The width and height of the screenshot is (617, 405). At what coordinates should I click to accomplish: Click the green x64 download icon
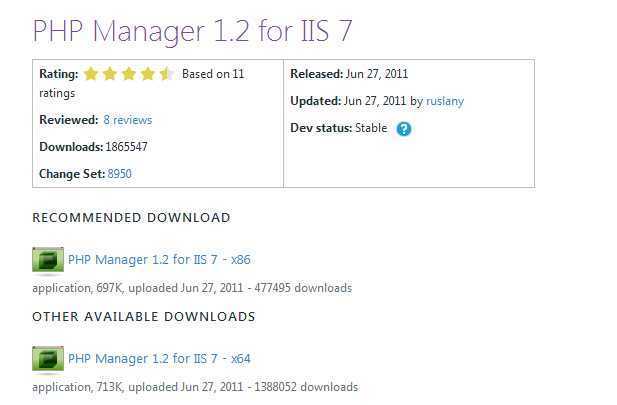pos(48,359)
